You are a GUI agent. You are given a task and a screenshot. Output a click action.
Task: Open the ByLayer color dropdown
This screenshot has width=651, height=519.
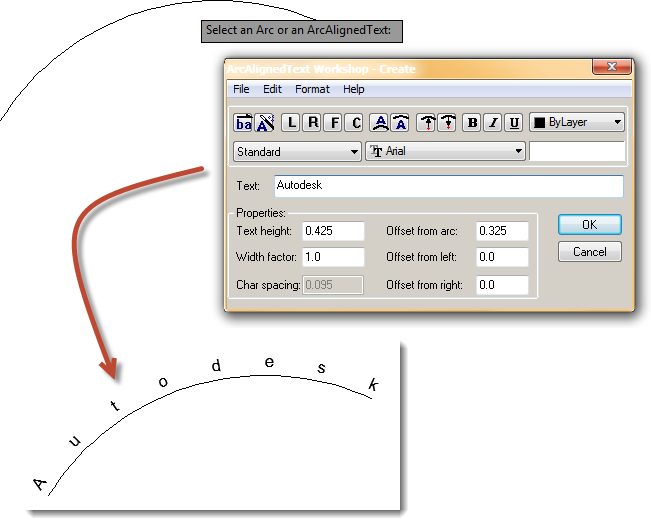(577, 122)
